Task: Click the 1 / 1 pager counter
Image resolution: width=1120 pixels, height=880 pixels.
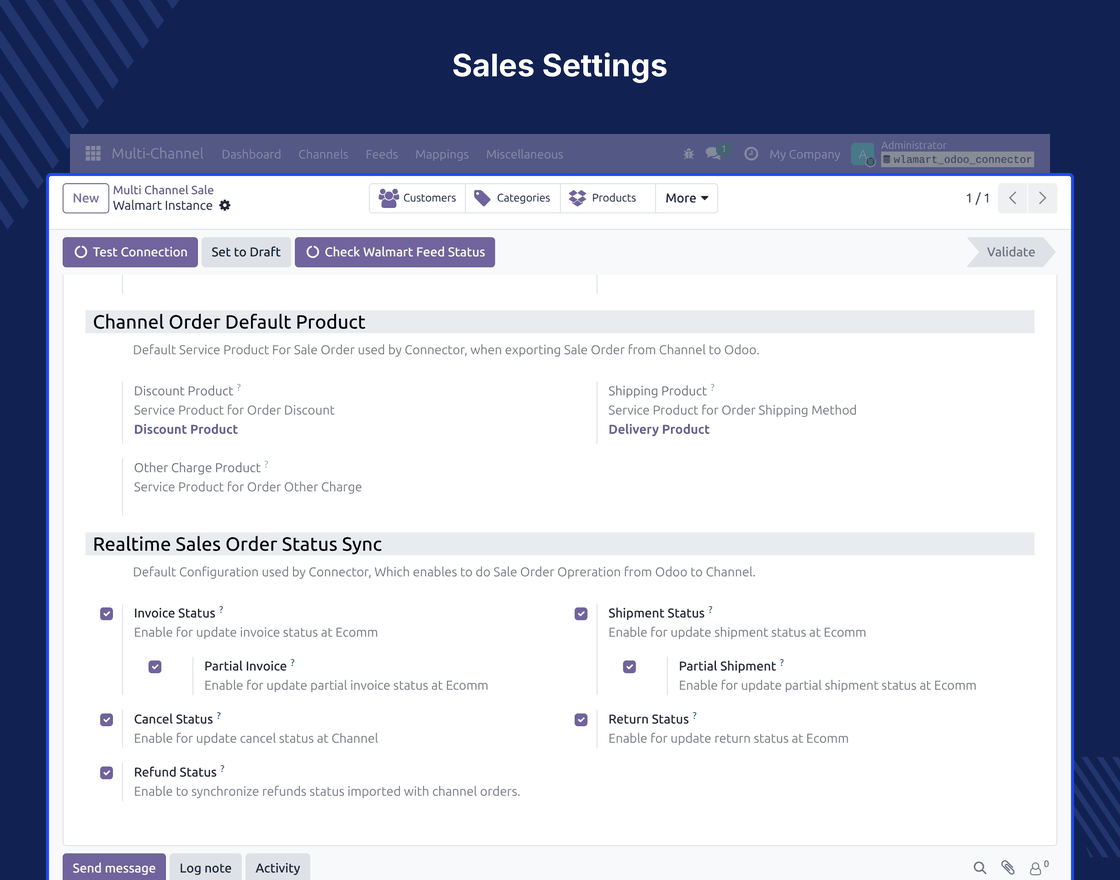Action: point(977,198)
